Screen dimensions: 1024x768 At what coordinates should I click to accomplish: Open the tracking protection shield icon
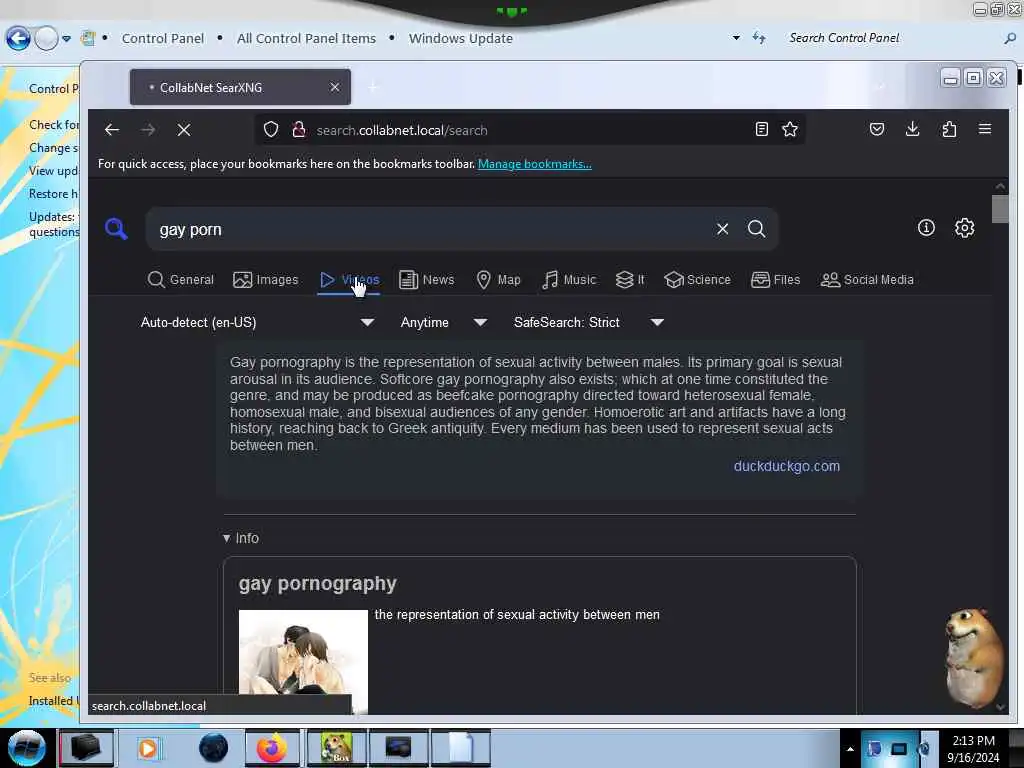(271, 130)
